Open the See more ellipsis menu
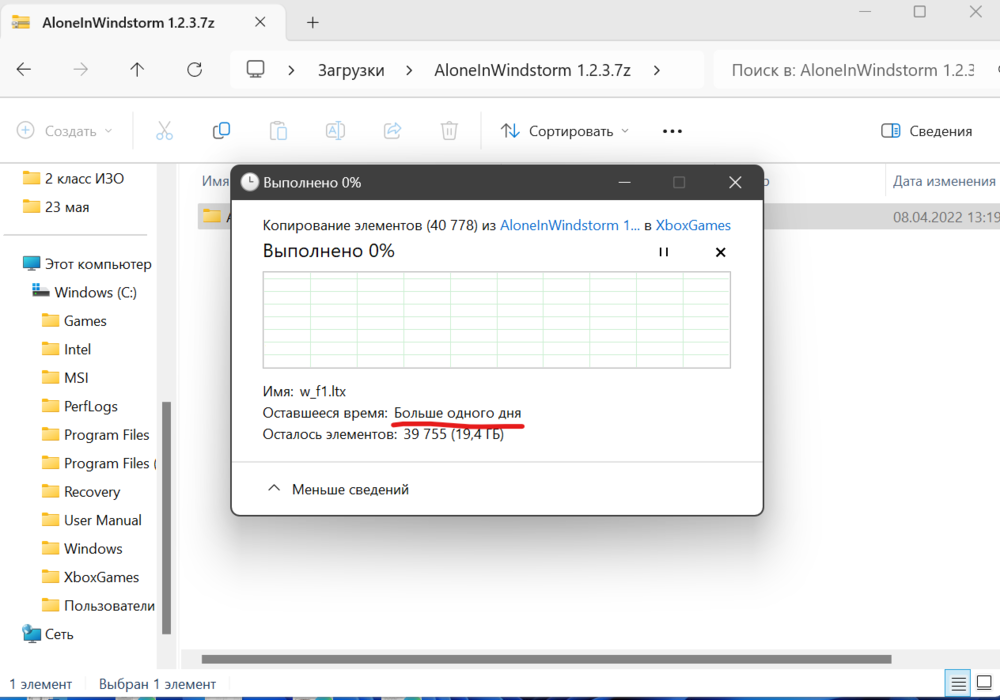This screenshot has height=700, width=1000. tap(671, 130)
